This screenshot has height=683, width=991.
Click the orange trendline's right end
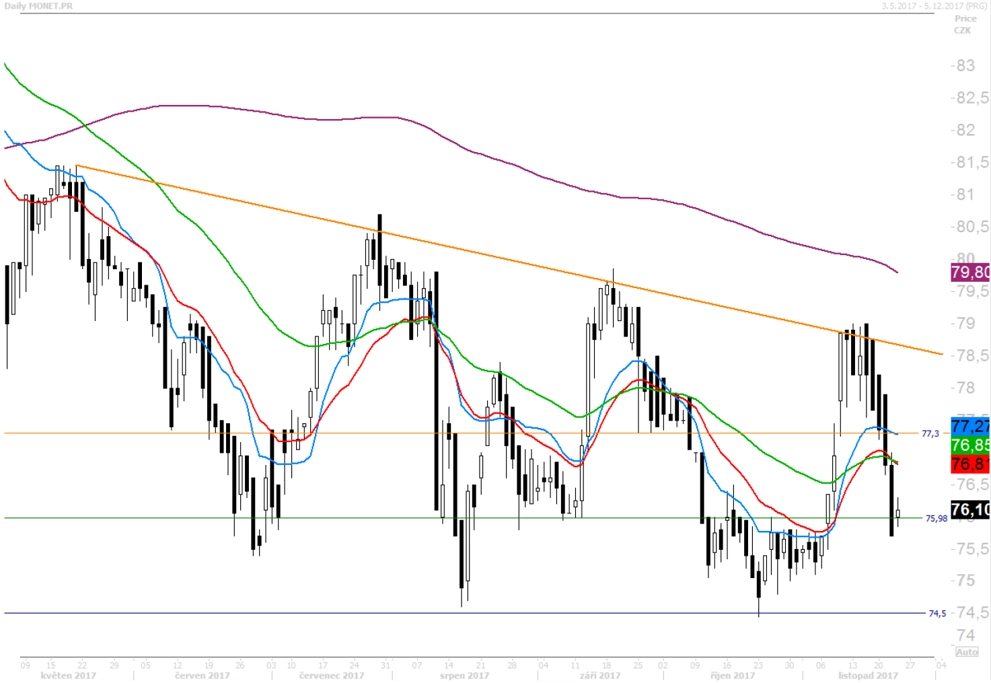tap(942, 354)
